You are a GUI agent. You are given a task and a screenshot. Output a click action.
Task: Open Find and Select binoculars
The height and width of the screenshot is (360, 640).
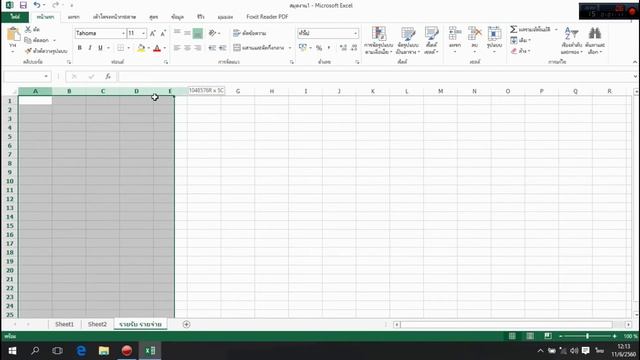(595, 40)
